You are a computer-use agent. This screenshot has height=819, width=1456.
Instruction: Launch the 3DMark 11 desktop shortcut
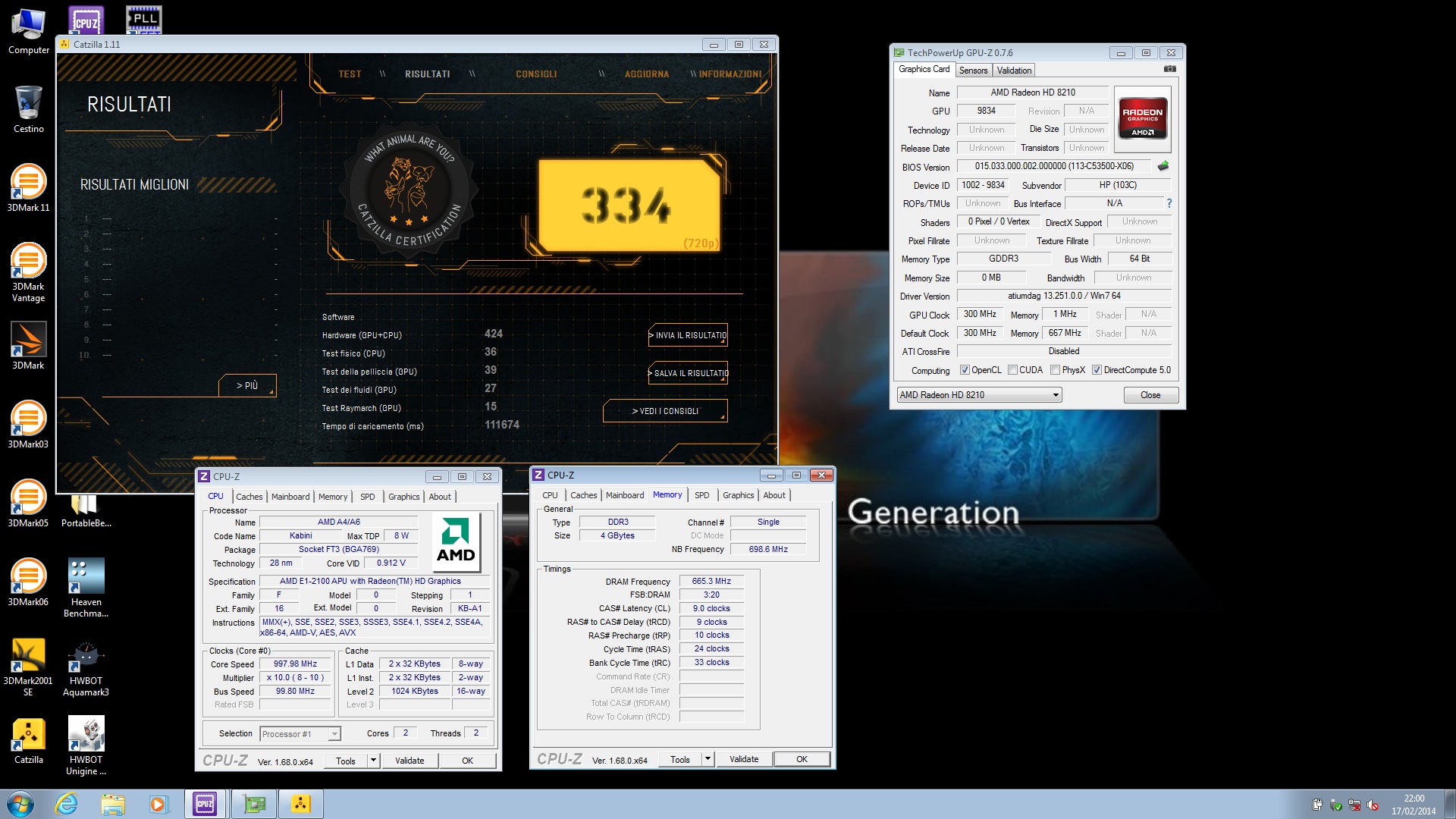[29, 188]
